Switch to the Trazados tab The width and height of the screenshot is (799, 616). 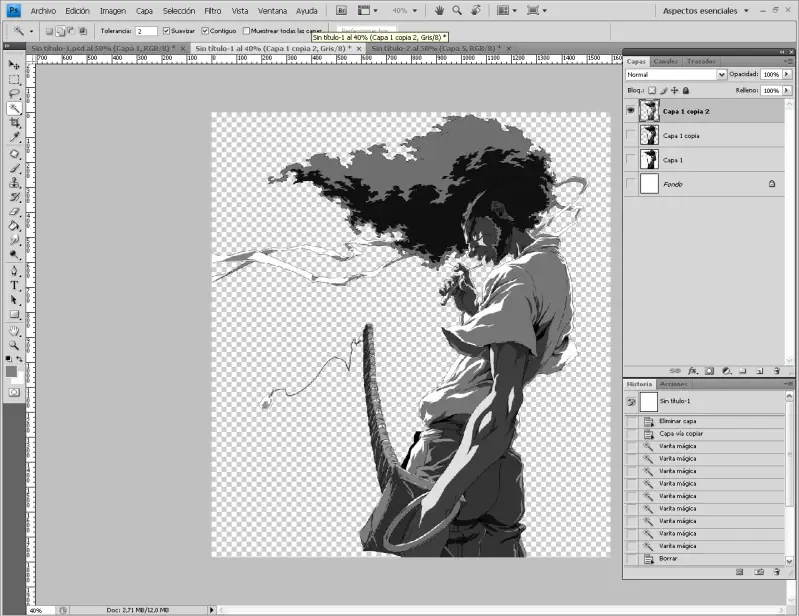point(701,61)
